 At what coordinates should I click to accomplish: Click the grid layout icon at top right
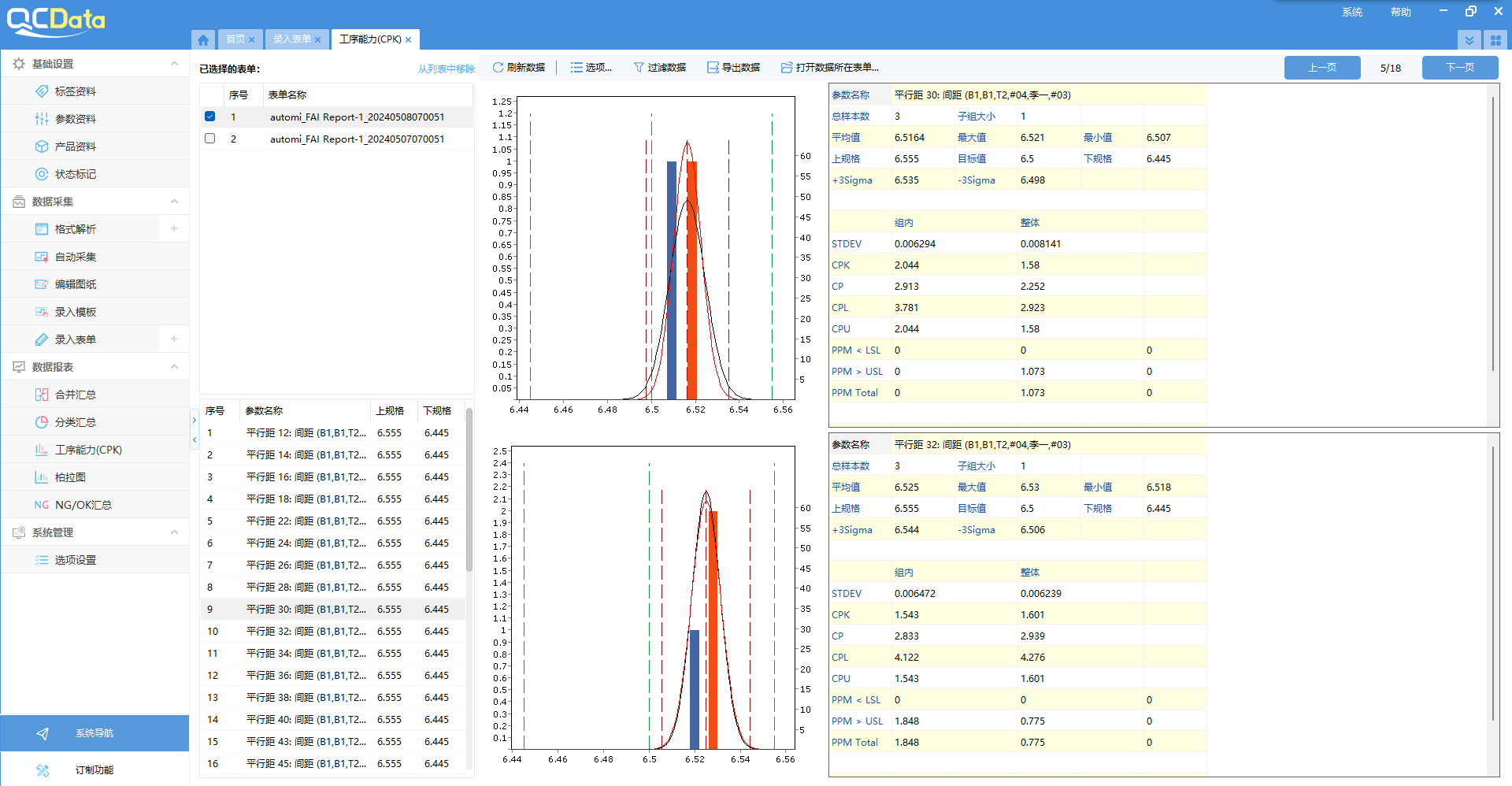point(1495,40)
